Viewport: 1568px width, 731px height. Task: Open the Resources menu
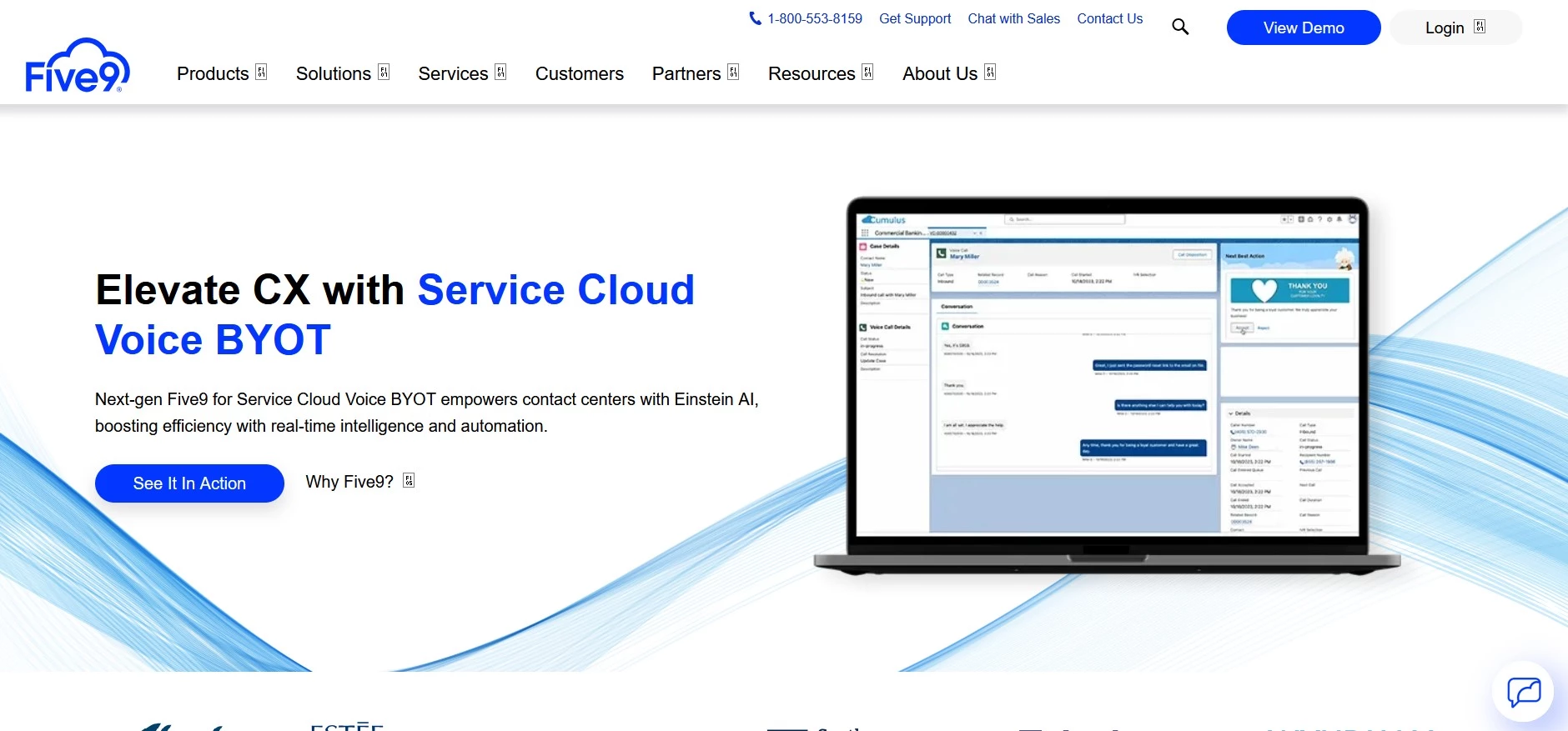[x=812, y=73]
